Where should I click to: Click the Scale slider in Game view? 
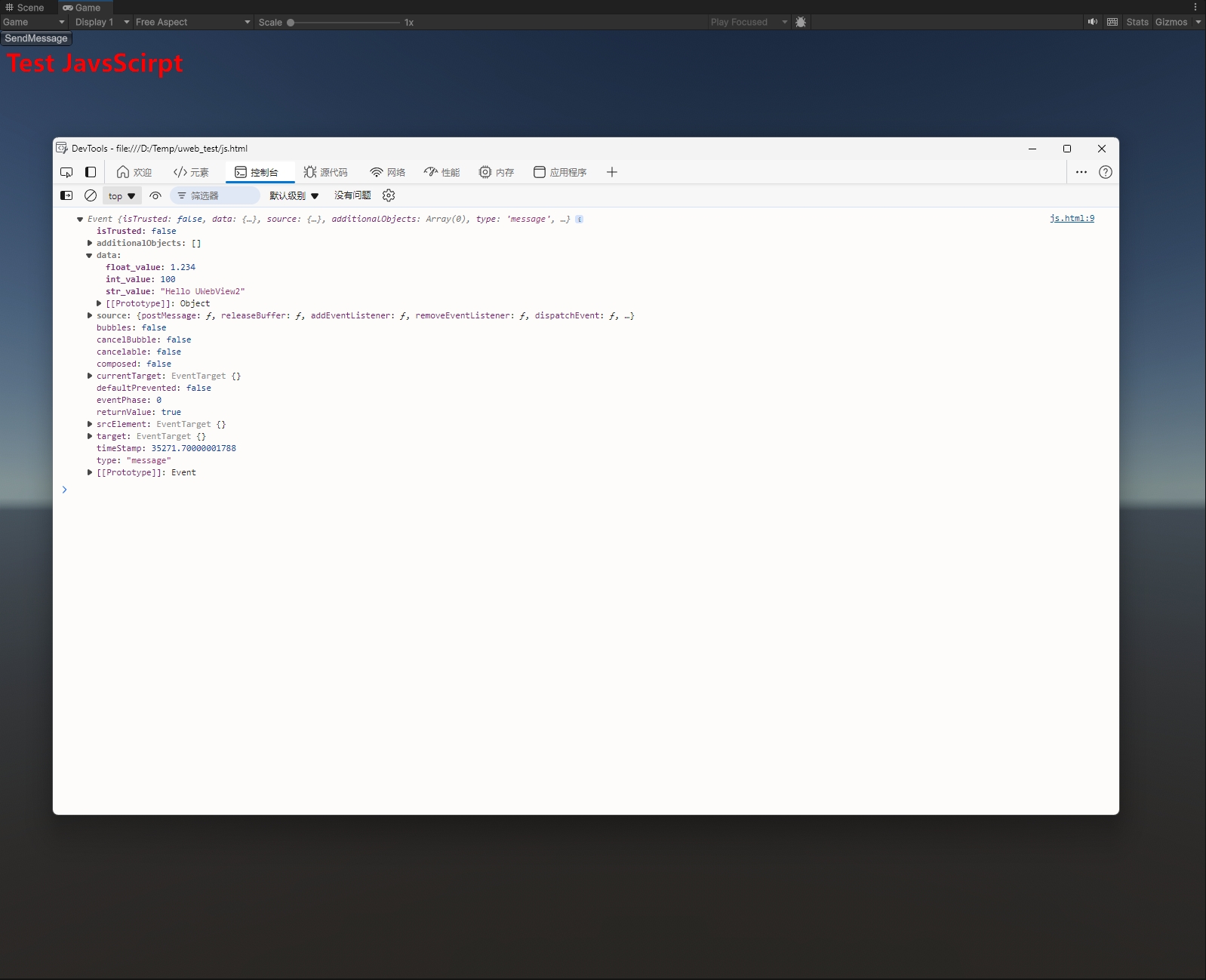tap(345, 23)
